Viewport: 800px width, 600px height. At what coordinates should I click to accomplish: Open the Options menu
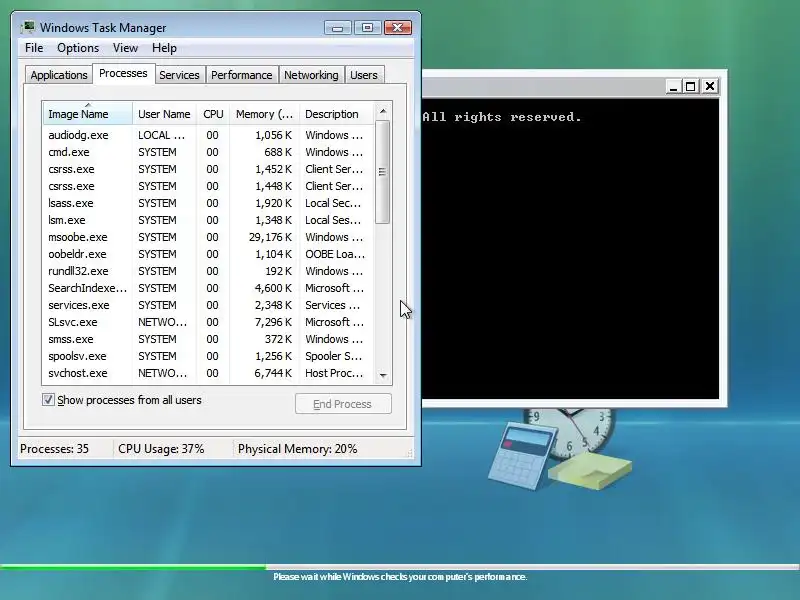tap(78, 48)
